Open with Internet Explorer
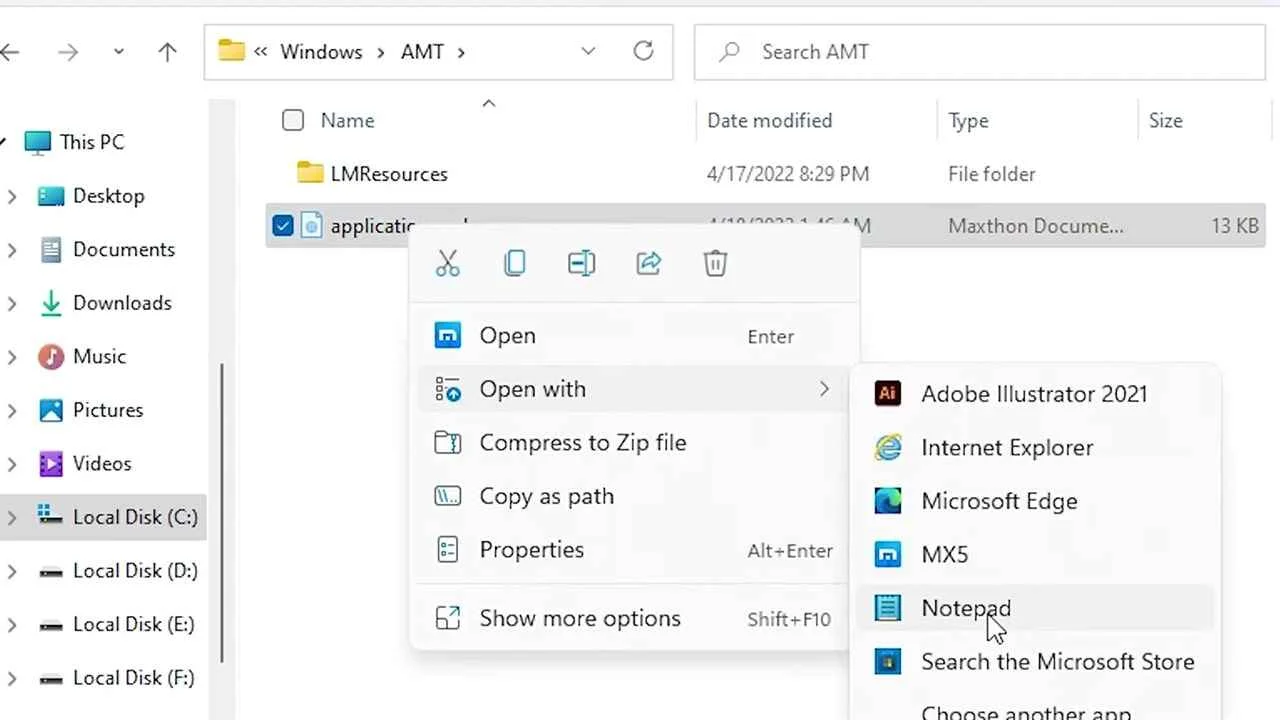 pos(1035,448)
